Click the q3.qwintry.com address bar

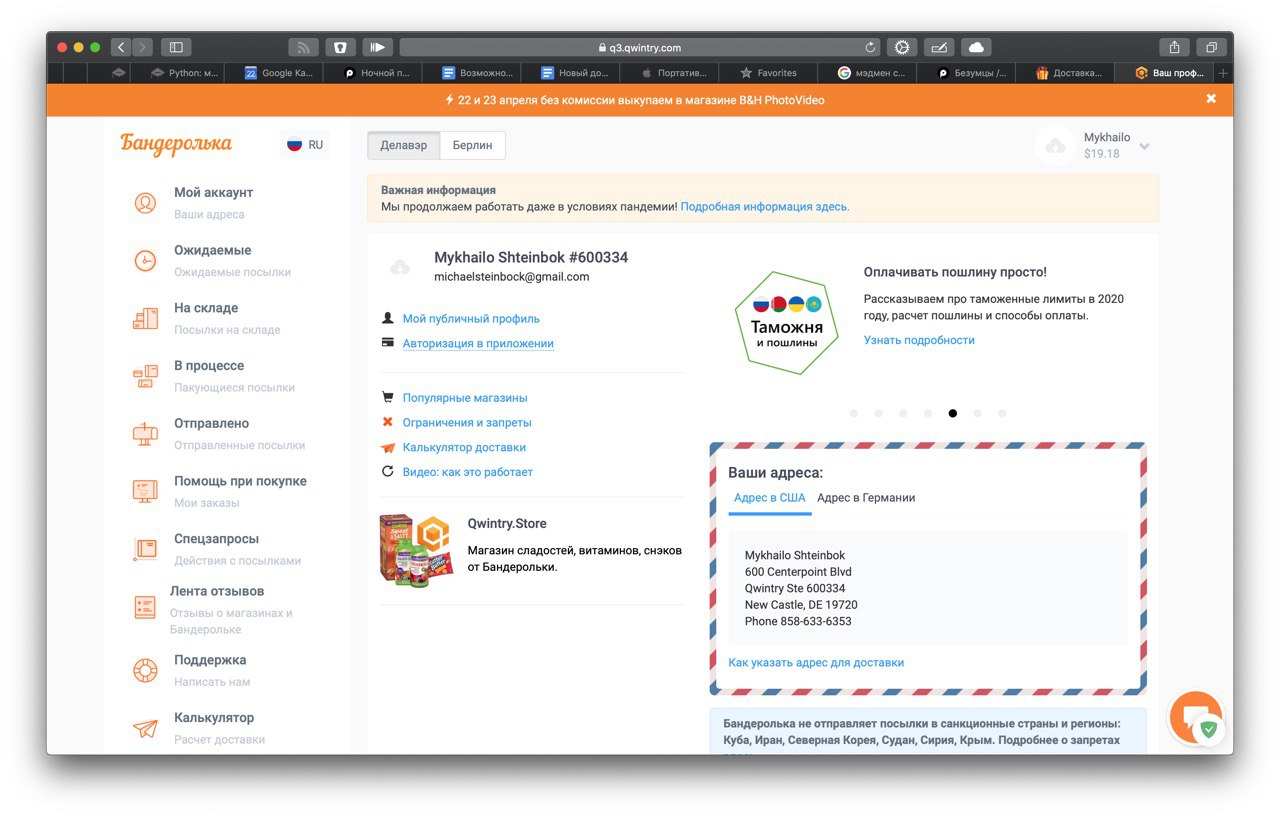[x=640, y=47]
